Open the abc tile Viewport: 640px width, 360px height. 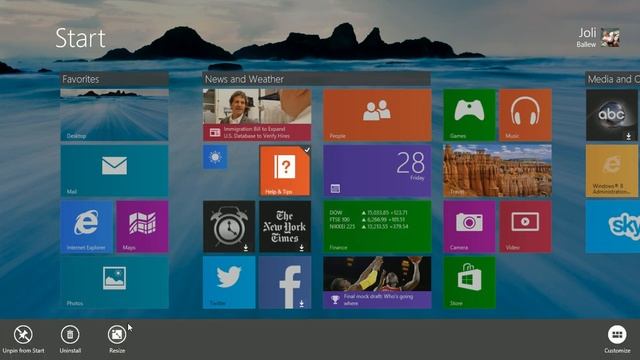pyautogui.click(x=611, y=115)
